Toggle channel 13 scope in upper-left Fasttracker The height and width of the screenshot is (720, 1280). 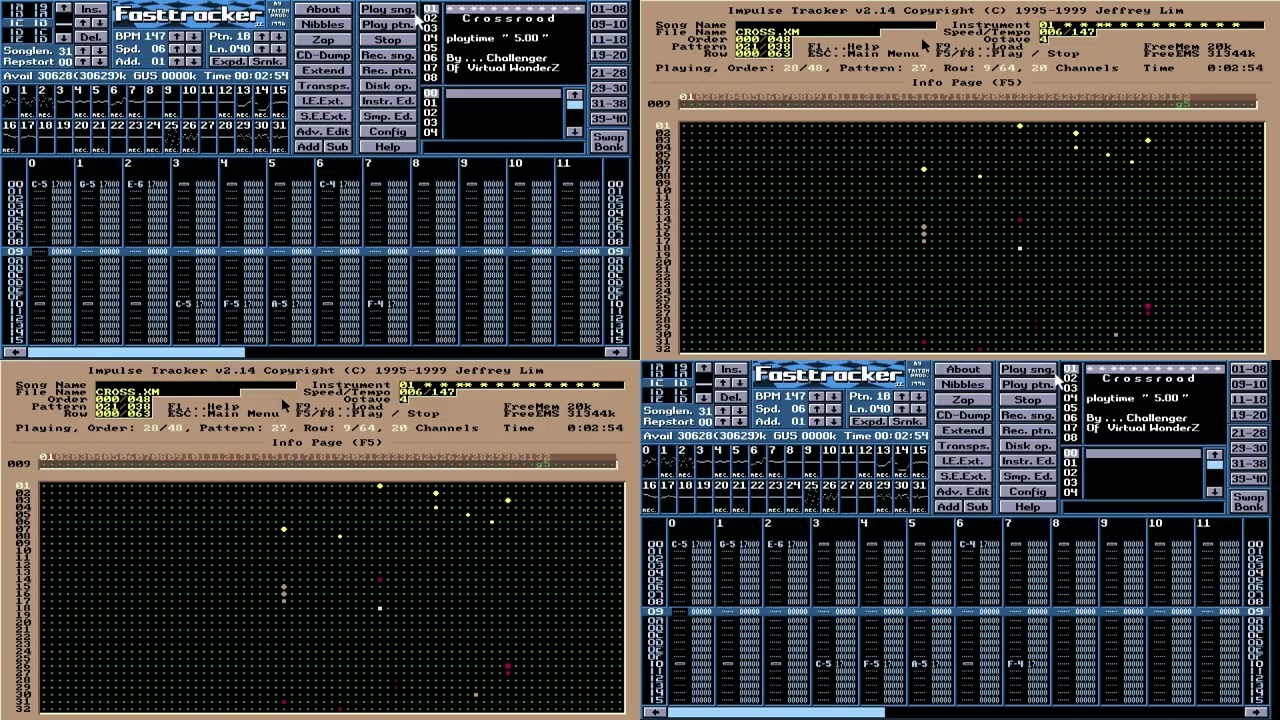[244, 101]
